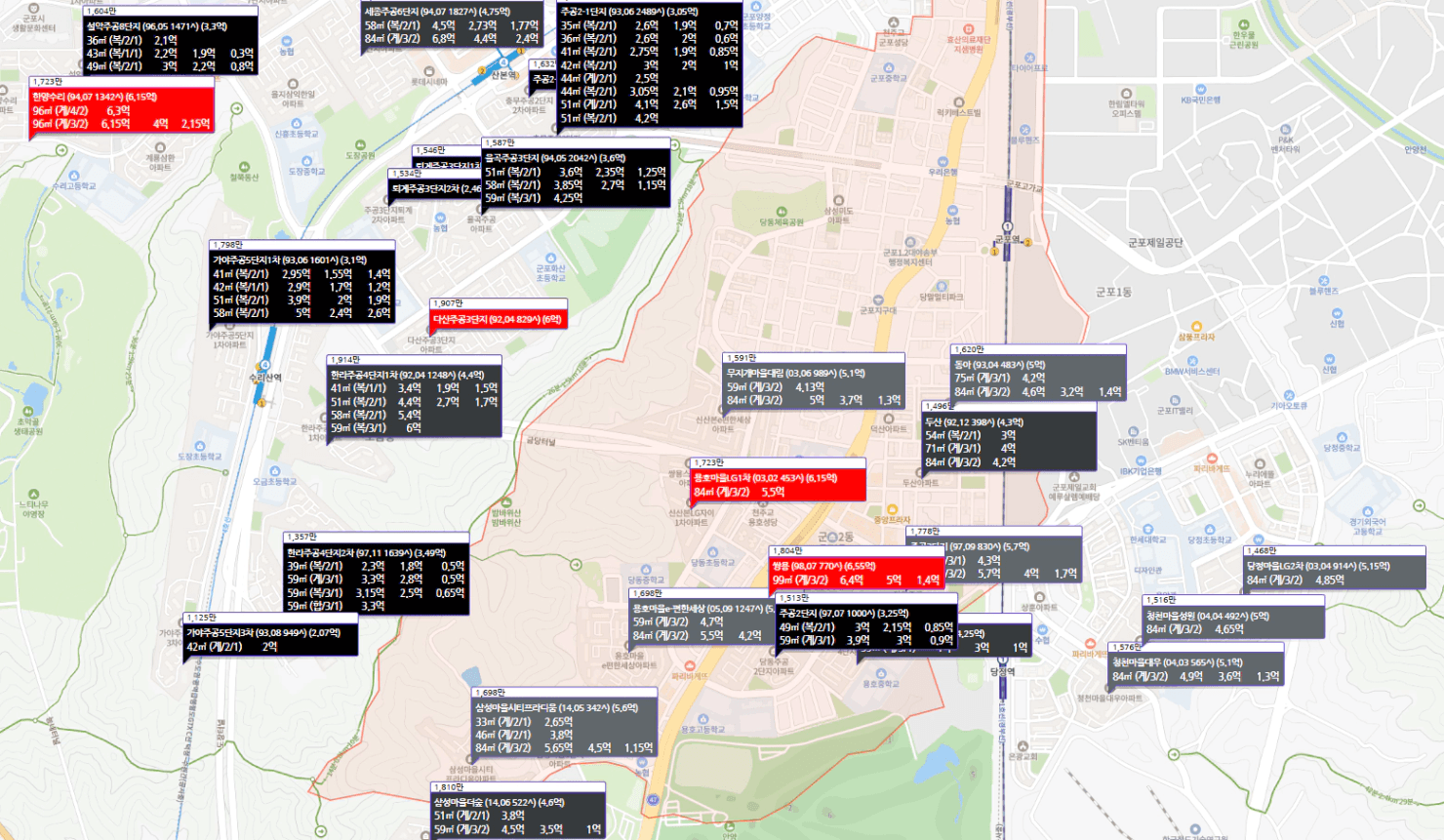Image resolution: width=1444 pixels, height=840 pixels.
Task: Click the red 용호마을LG1차 price label
Action: [778, 485]
